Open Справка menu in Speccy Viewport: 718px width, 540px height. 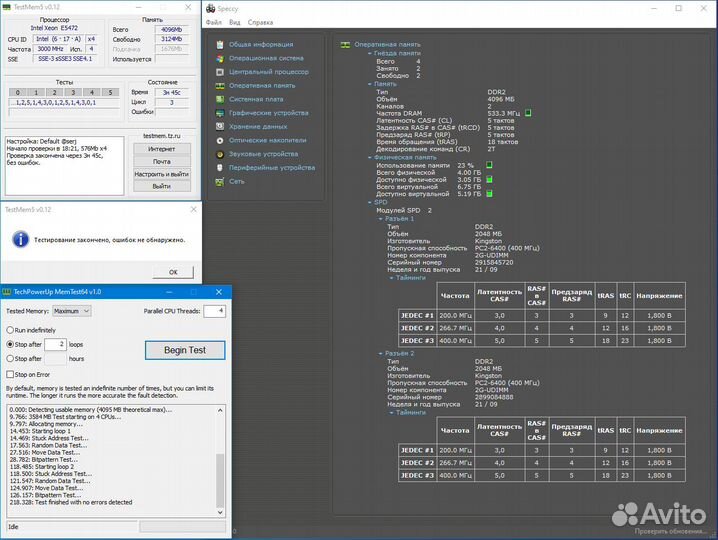[260, 21]
